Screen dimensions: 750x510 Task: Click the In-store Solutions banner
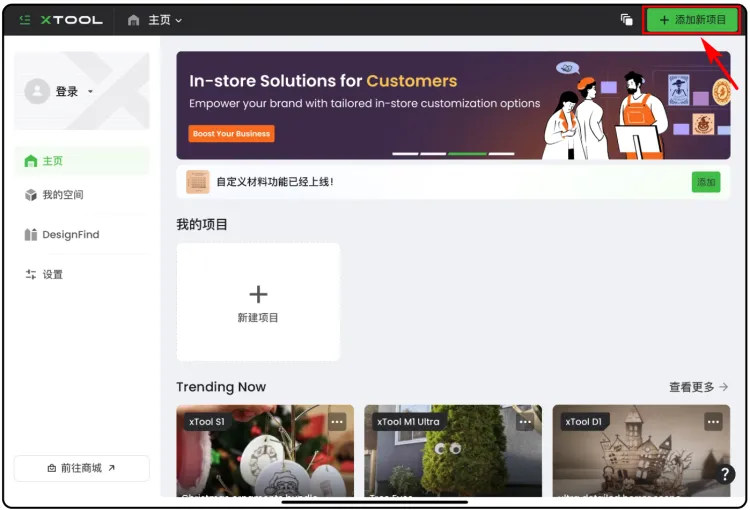[x=453, y=105]
